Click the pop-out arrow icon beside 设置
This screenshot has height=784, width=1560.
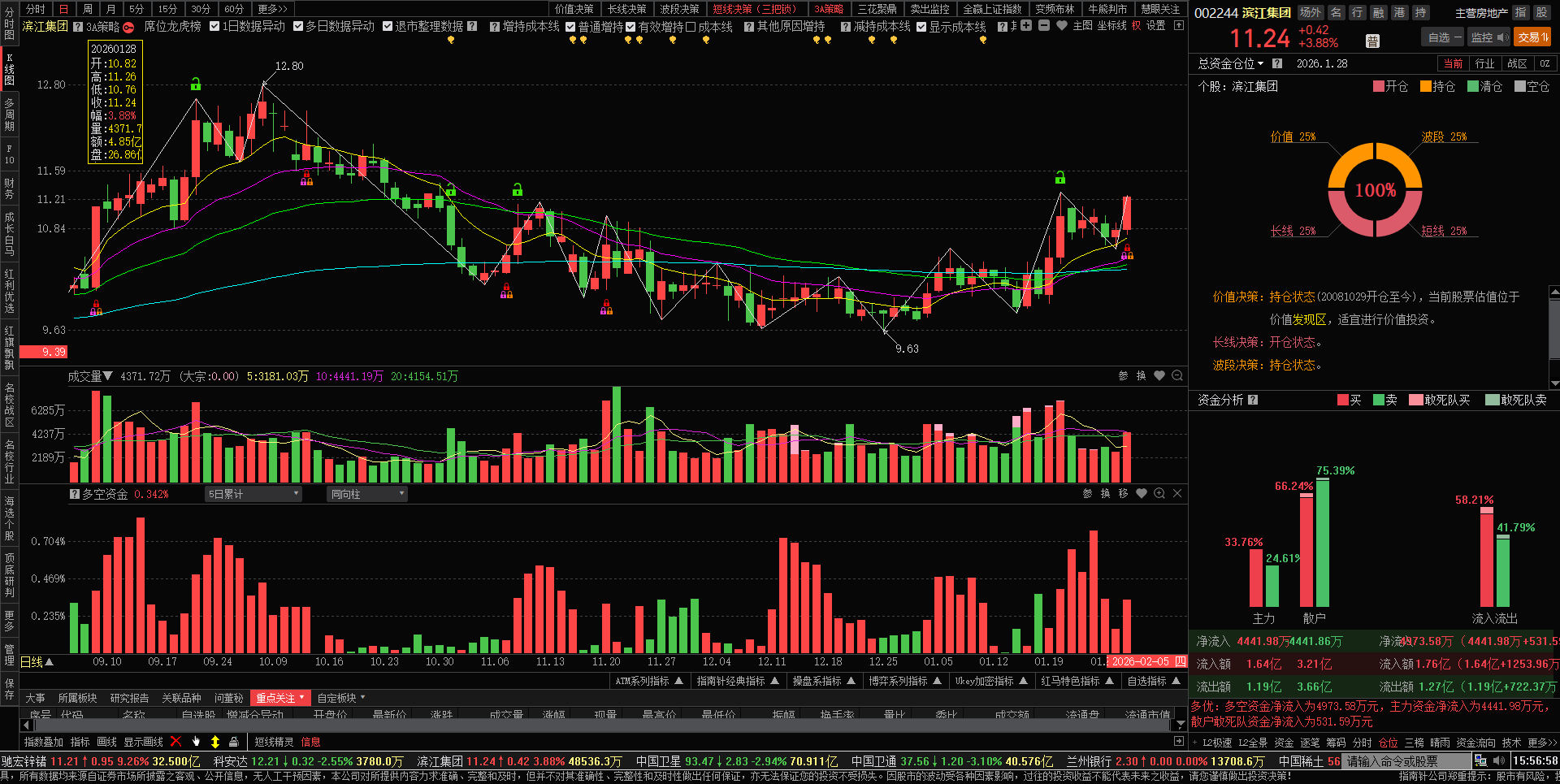[x=1179, y=26]
